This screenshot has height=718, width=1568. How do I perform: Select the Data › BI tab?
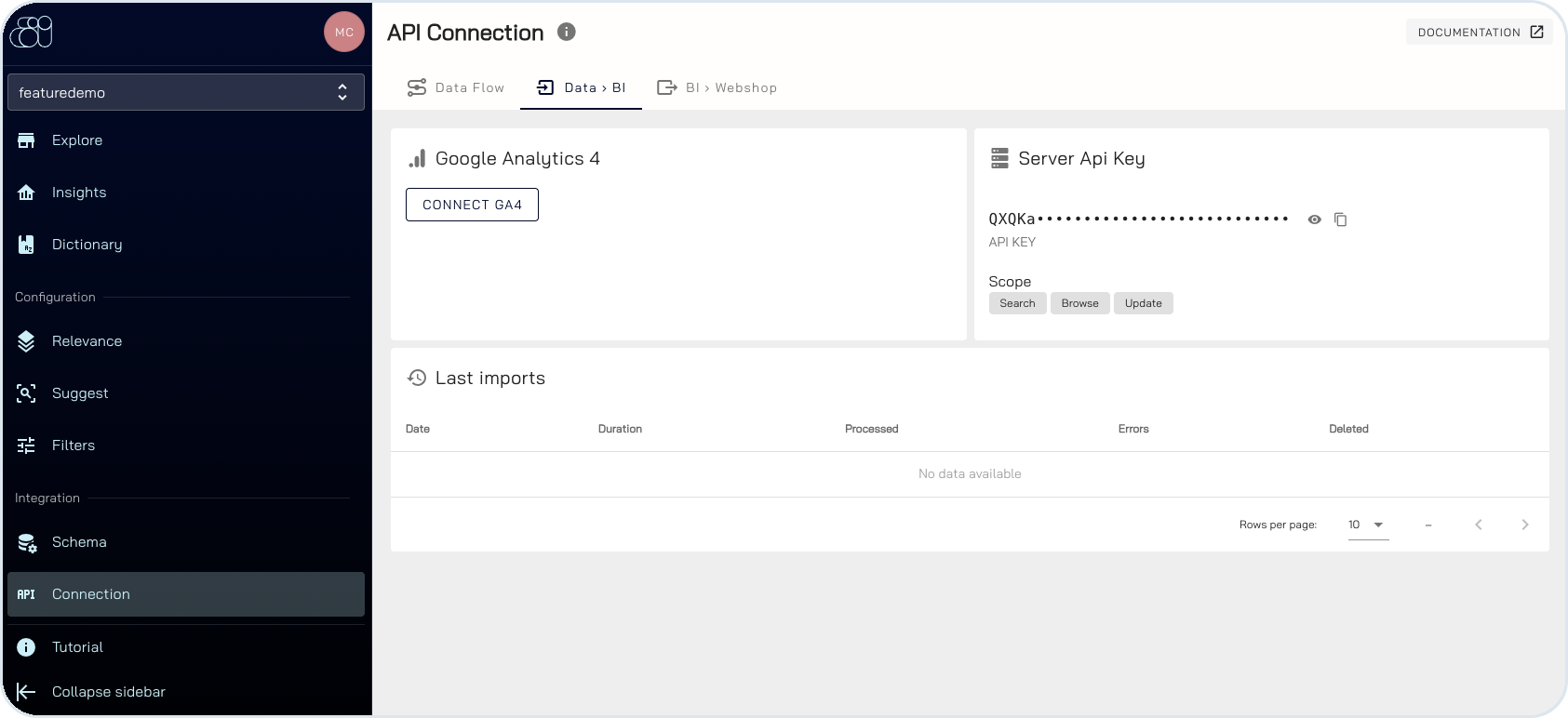pyautogui.click(x=581, y=87)
